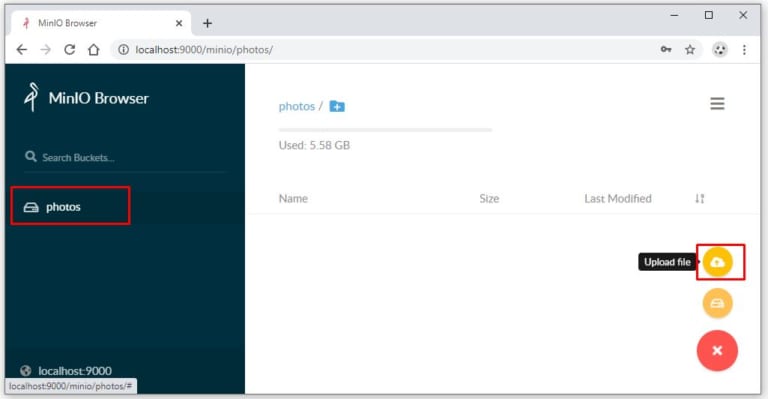Open the hamburger menu in the header
The image size is (768, 399).
pyautogui.click(x=718, y=103)
